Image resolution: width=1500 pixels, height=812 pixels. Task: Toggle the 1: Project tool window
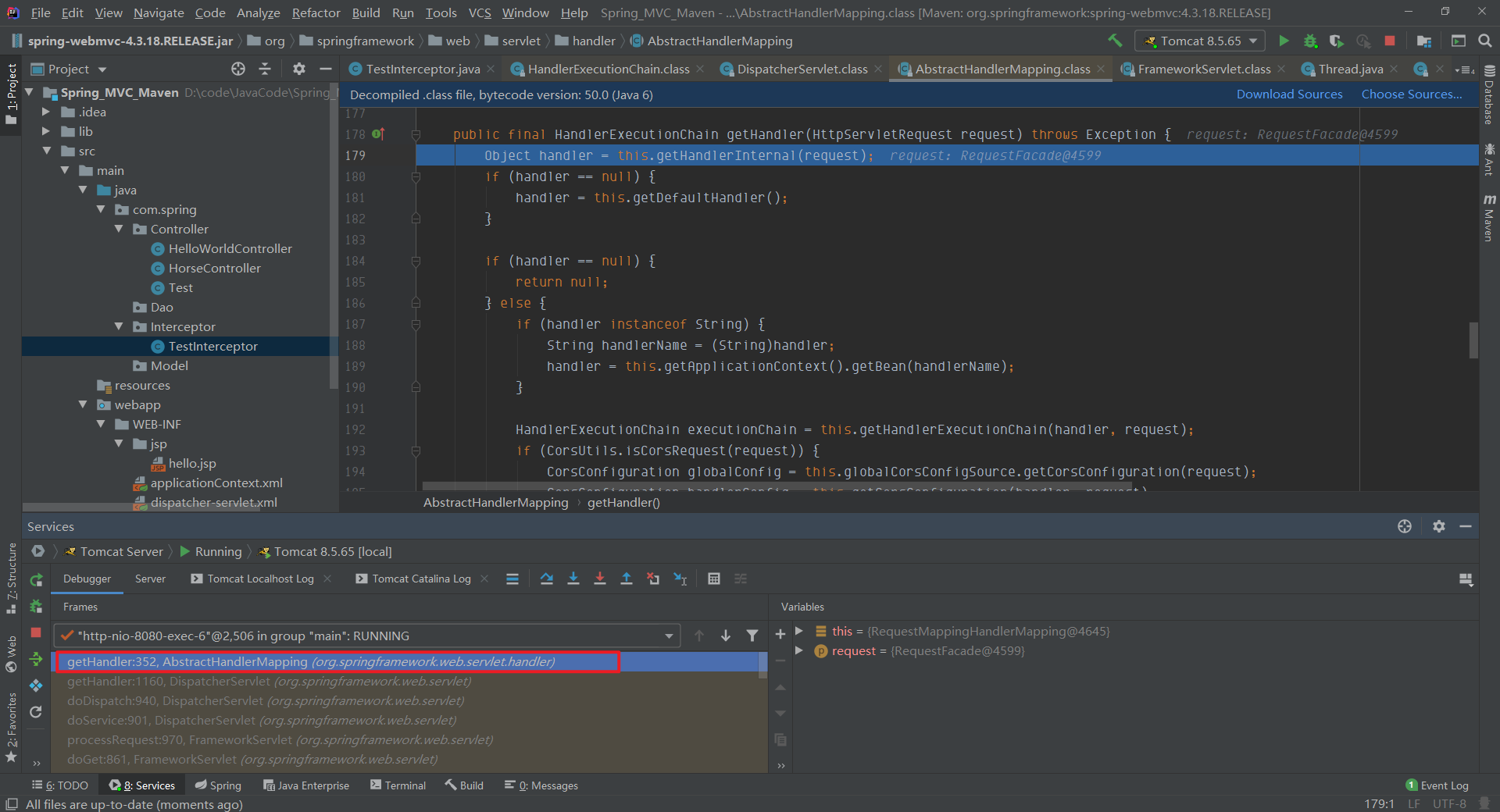11,94
